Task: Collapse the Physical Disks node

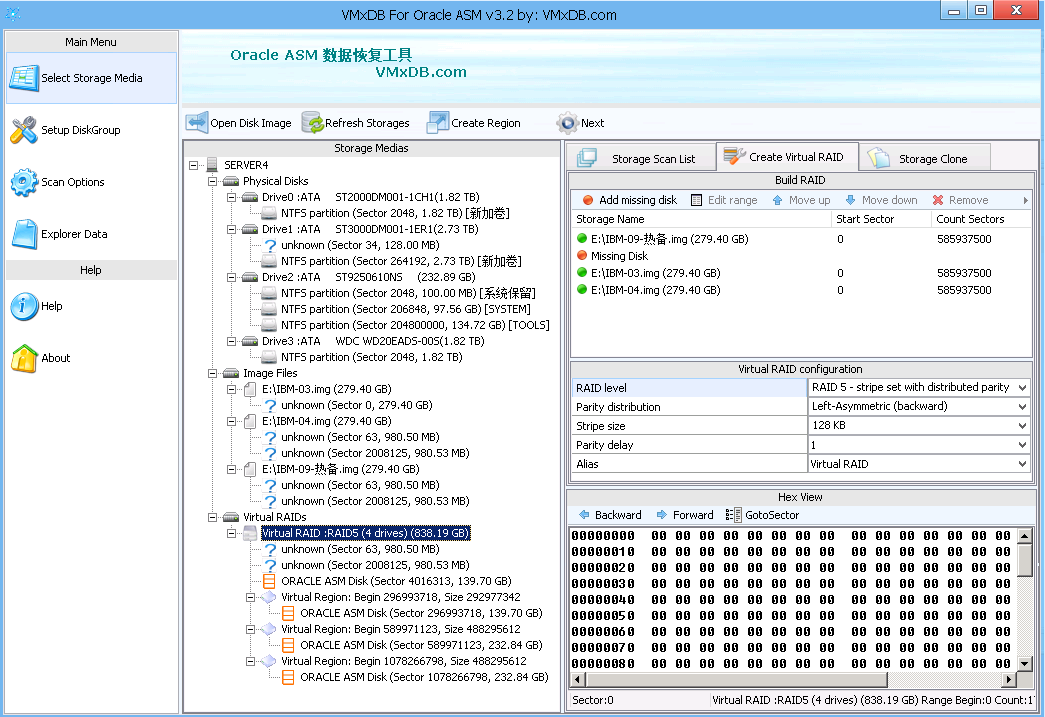Action: click(x=212, y=181)
